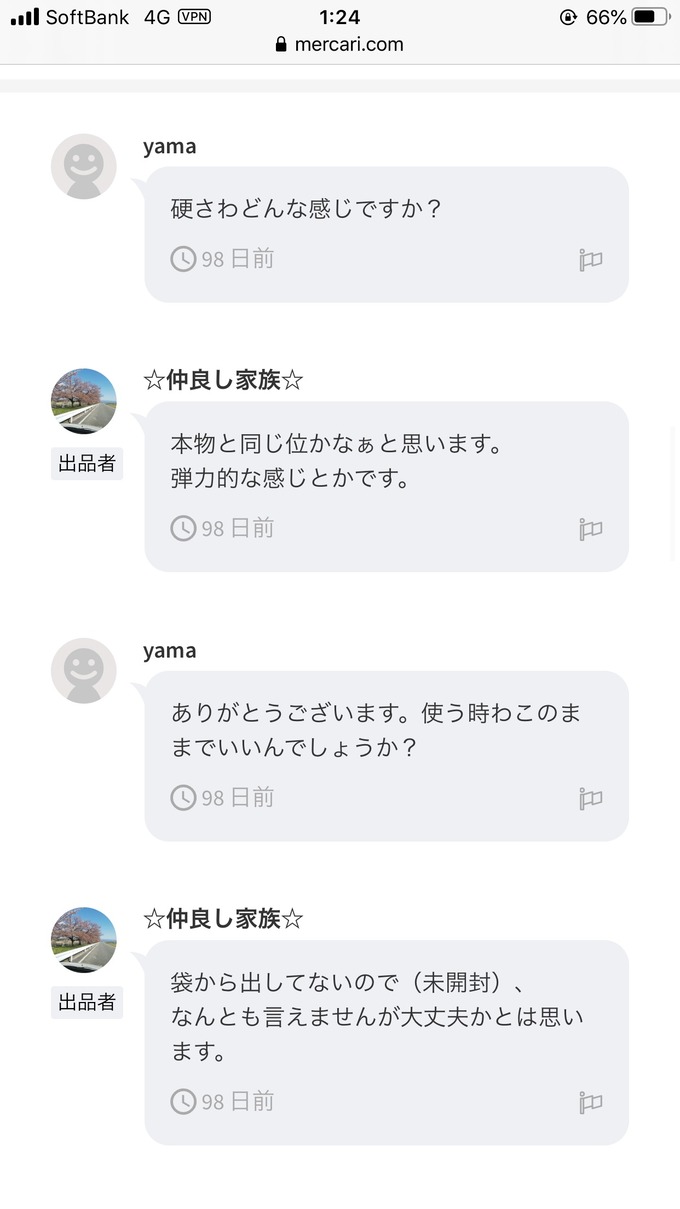Viewport: 680px width, 1209px height.
Task: Open yama's avatar beside the 'ありがとうございます' comment
Action: (x=84, y=670)
